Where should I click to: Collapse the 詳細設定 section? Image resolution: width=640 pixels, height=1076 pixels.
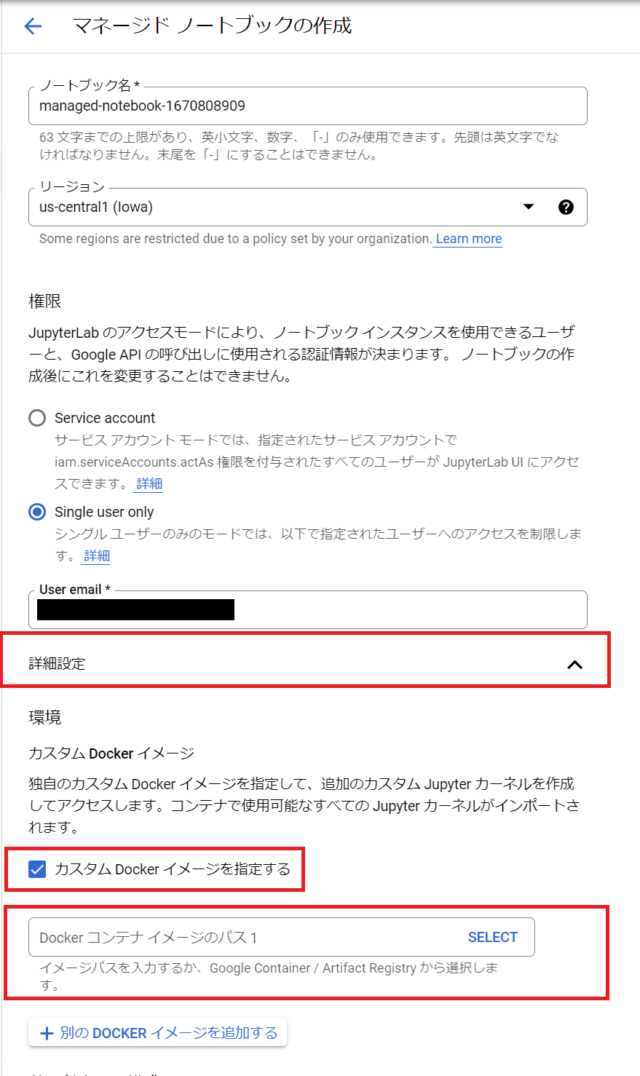(306, 664)
